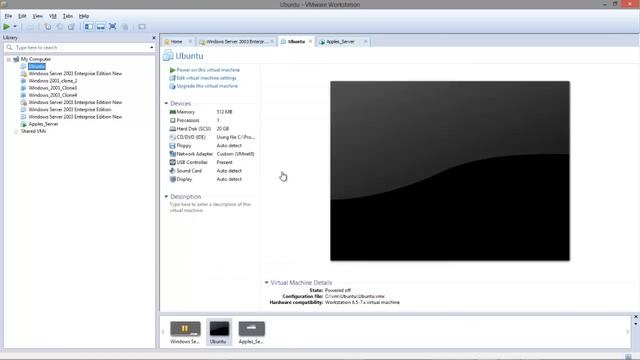Click the USB Controller device entry
640x360 pixels.
pyautogui.click(x=192, y=162)
